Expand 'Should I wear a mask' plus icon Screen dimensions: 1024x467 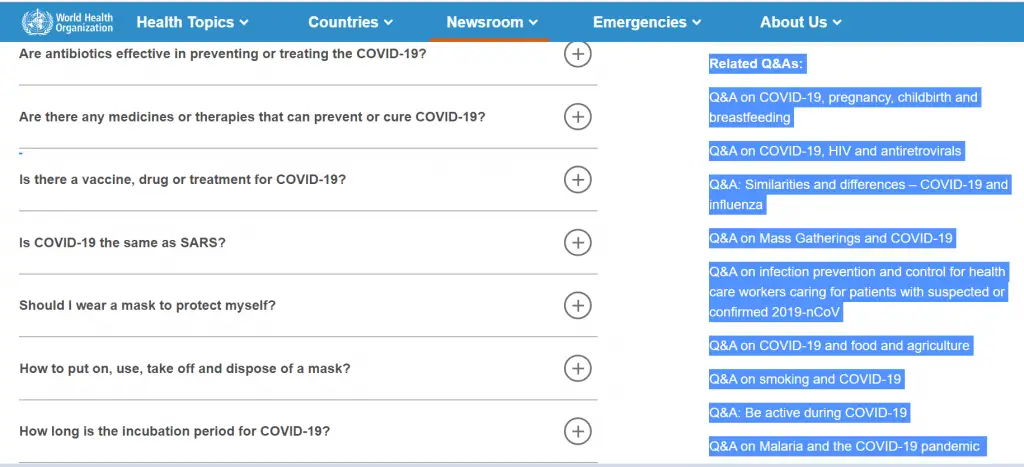click(x=577, y=306)
